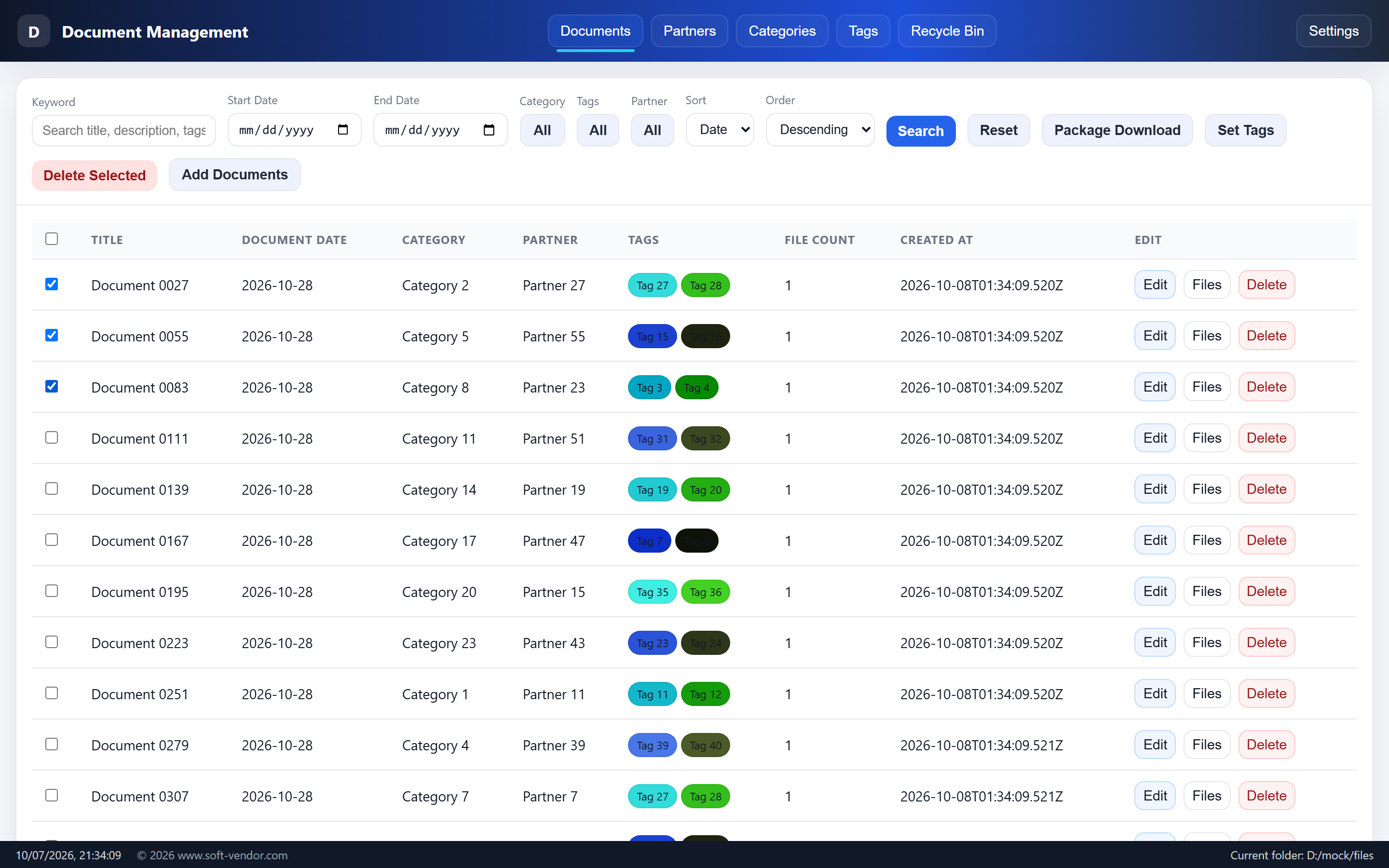Reset the search filters
The height and width of the screenshot is (868, 1389).
[999, 130]
